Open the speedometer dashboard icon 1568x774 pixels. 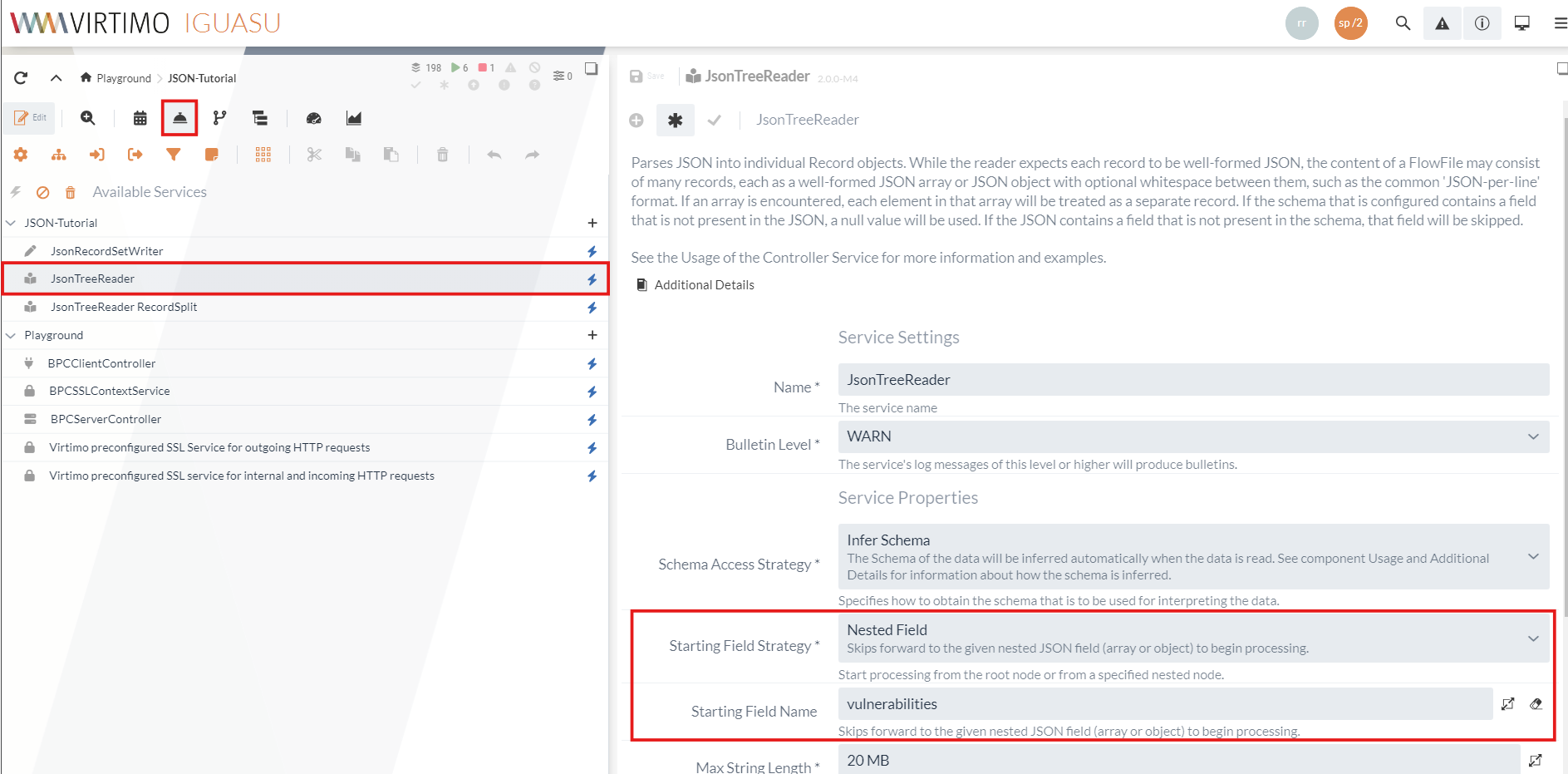pyautogui.click(x=313, y=118)
